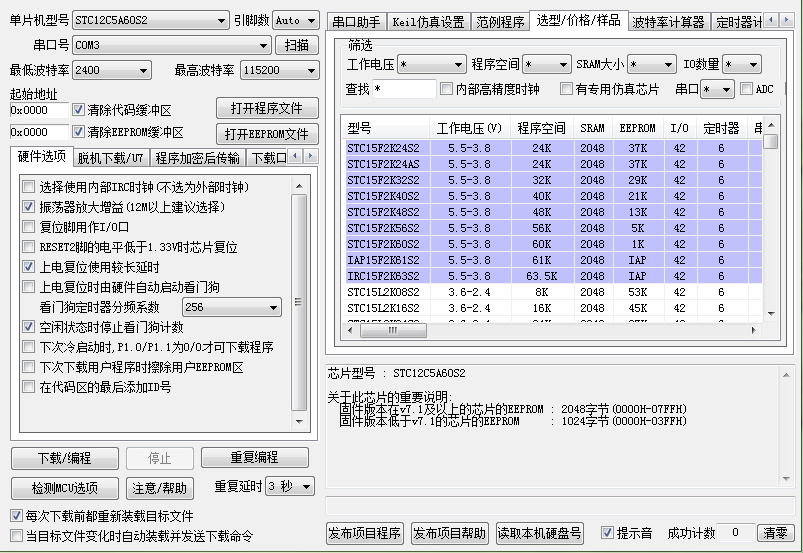The height and width of the screenshot is (553, 803).
Task: Enable 内部高精度时钟 filter checkbox
Action: tap(447, 89)
